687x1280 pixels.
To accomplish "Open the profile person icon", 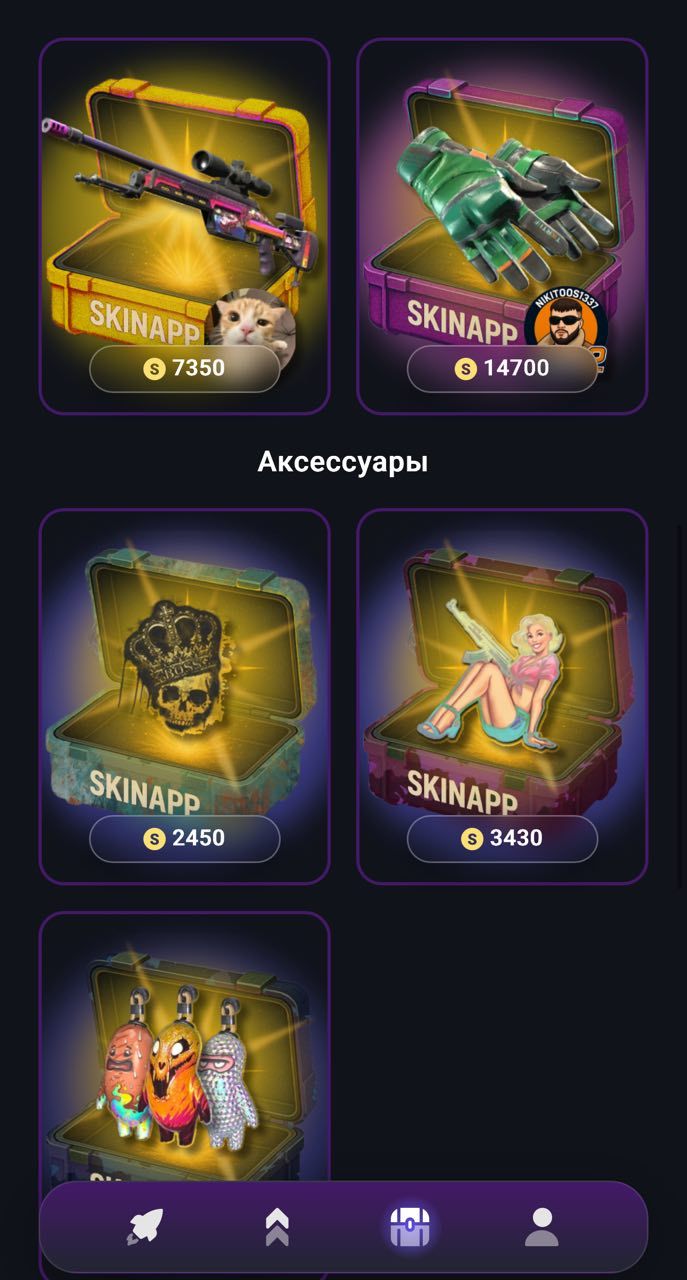I will point(542,1227).
